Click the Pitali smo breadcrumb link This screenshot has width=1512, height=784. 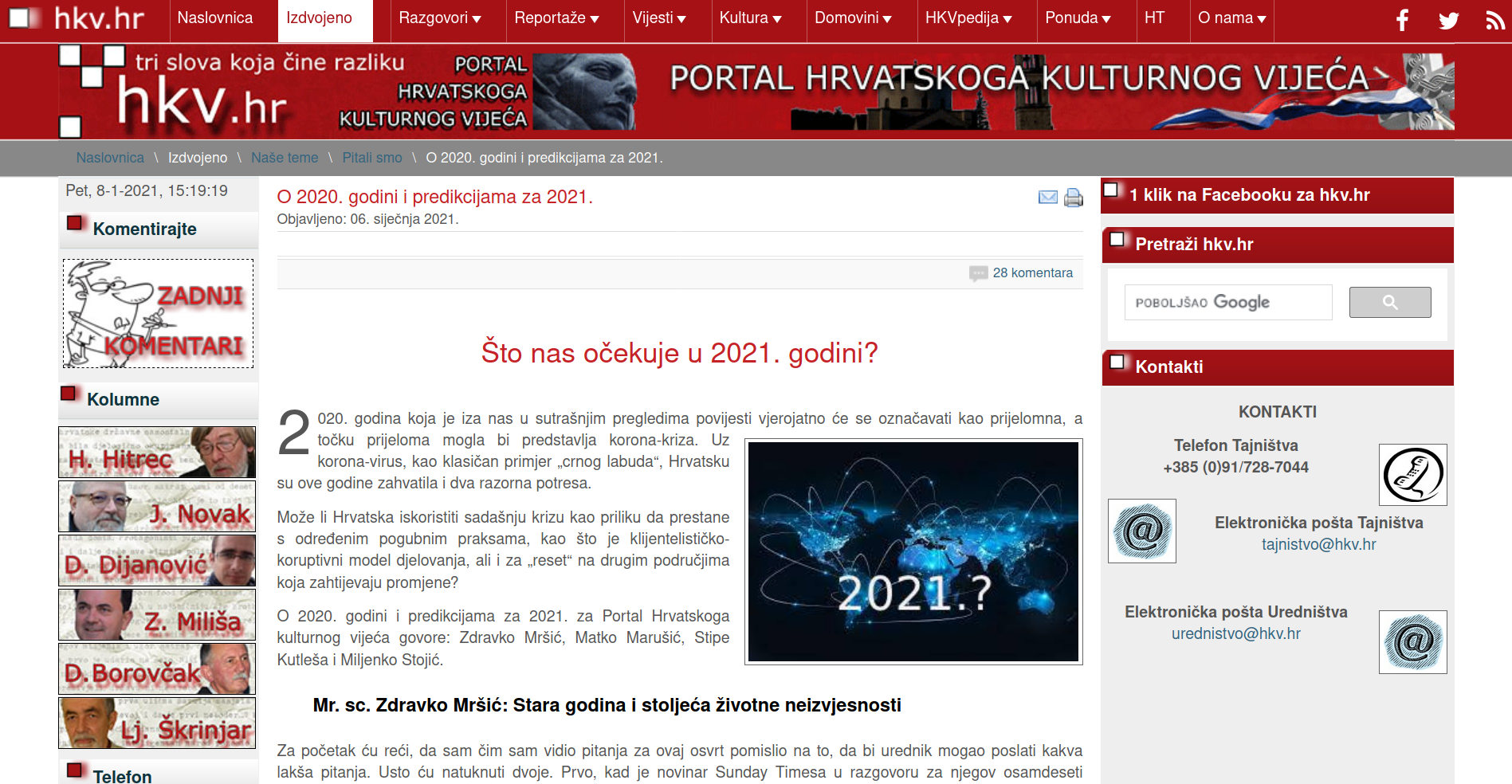371,158
